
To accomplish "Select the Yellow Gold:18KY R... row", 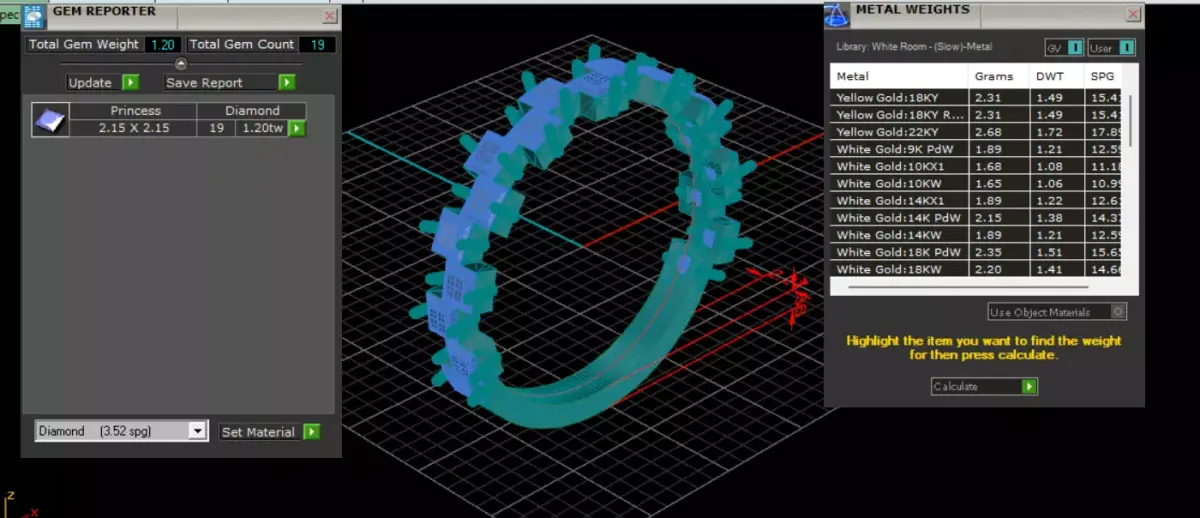I will [976, 114].
